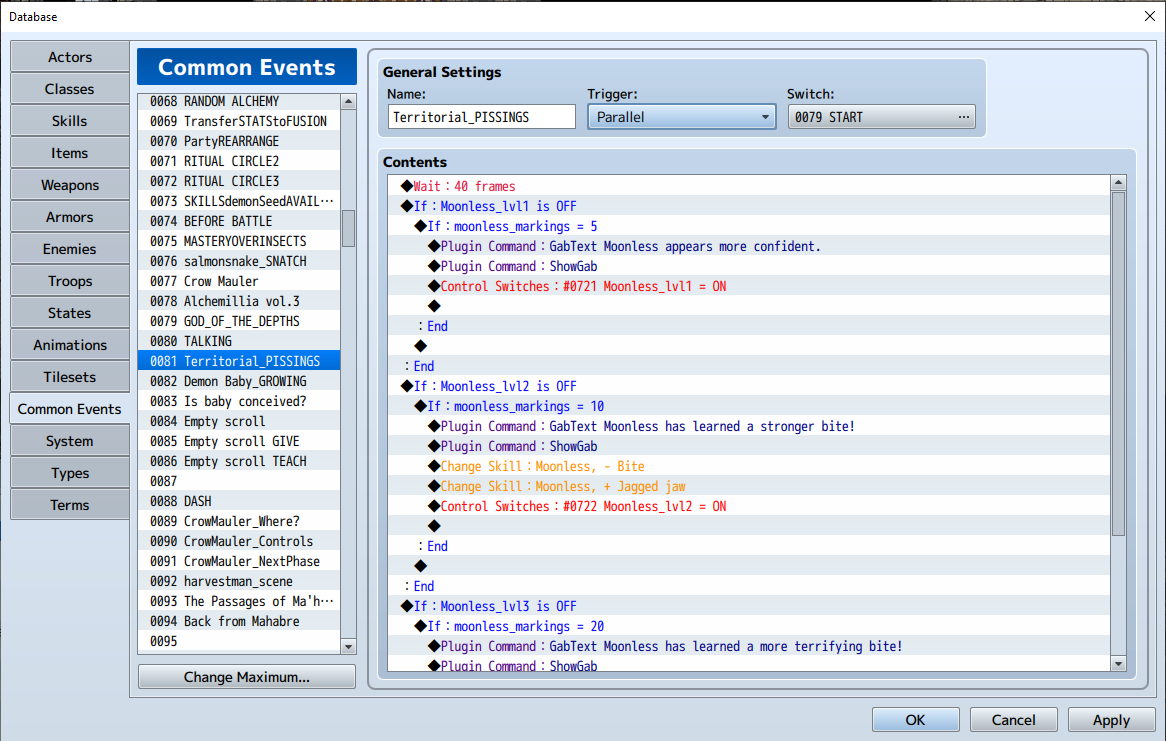Select event 0094 Back from Mahabre

tap(239, 621)
